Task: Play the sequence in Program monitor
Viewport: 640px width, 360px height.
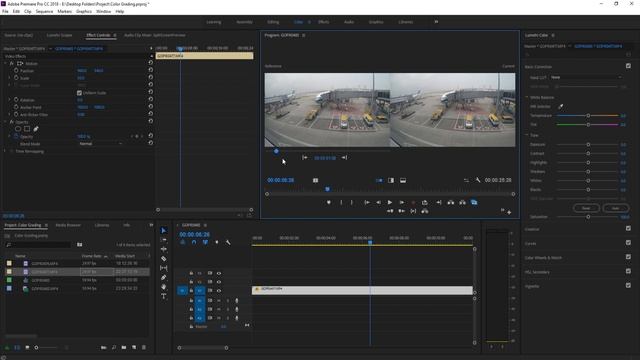Action: [x=390, y=202]
